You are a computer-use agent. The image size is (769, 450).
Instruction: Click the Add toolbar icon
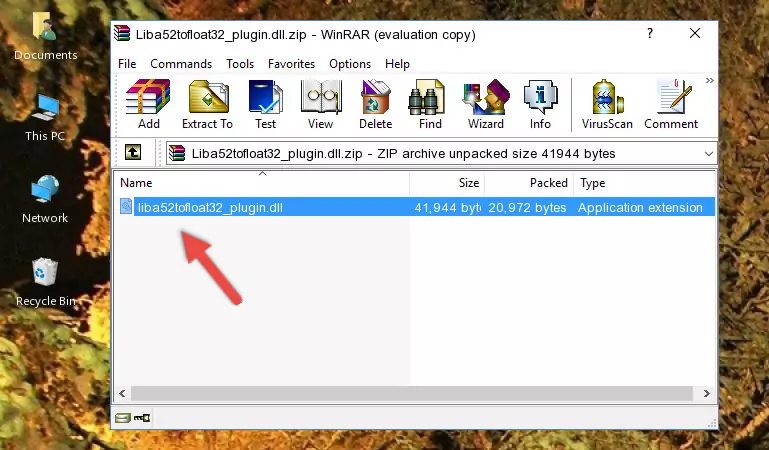(148, 104)
